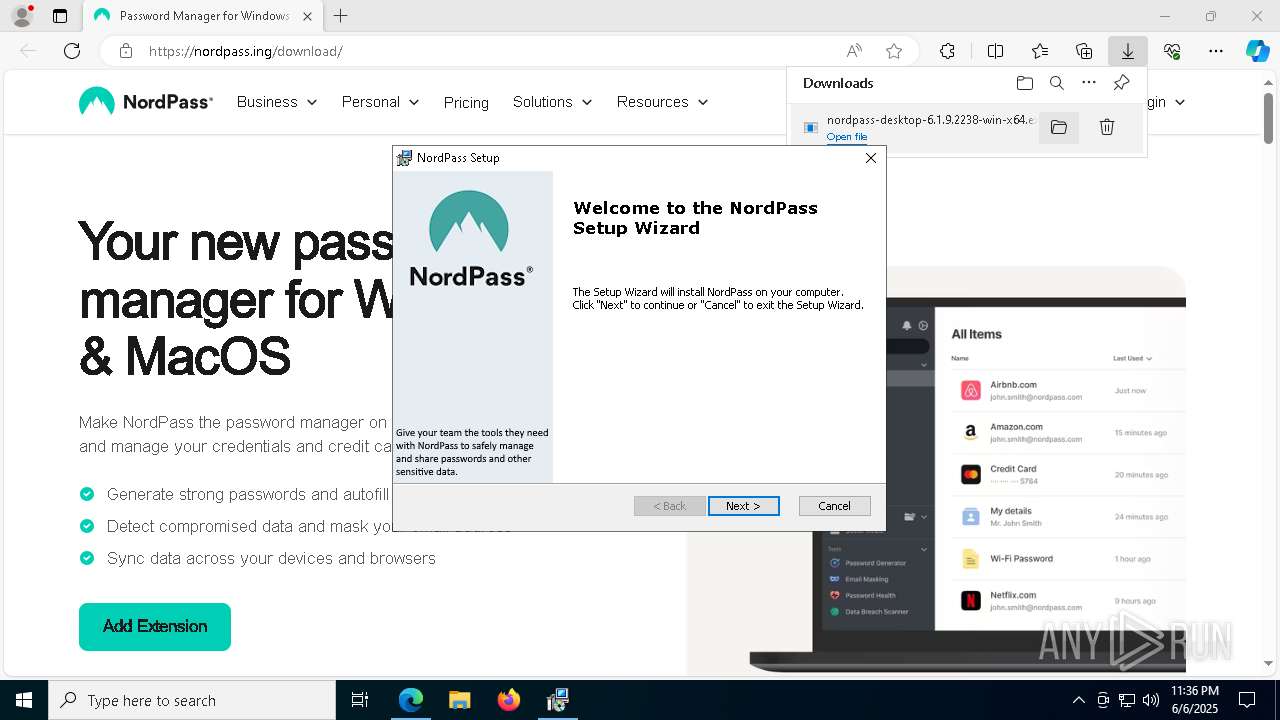Pin the Downloads panel

click(x=1121, y=83)
